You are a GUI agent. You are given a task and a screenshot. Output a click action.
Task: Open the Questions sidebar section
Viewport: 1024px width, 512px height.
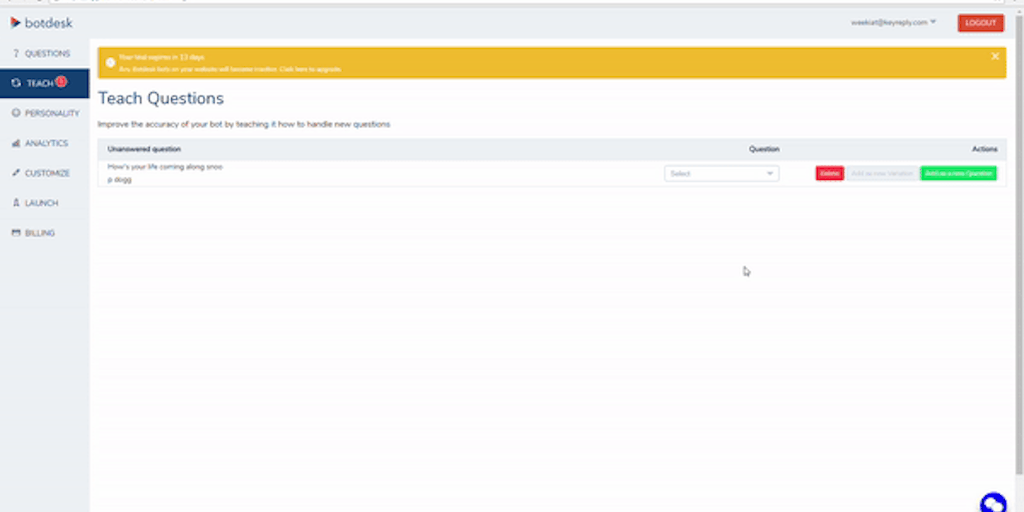click(44, 54)
